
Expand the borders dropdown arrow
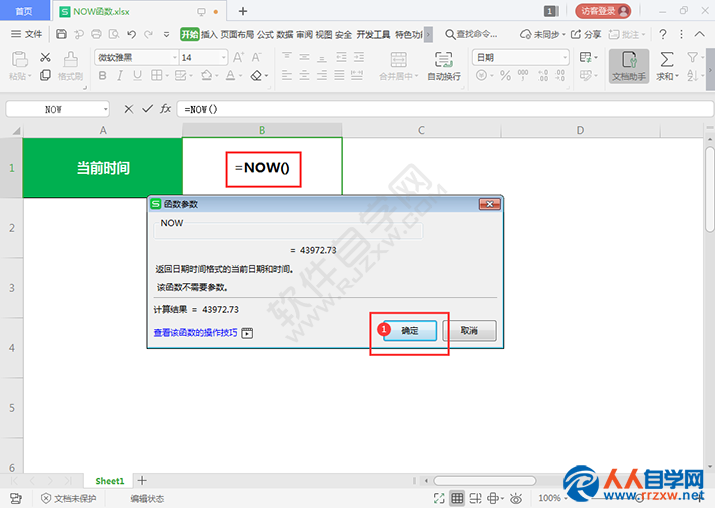[167, 76]
